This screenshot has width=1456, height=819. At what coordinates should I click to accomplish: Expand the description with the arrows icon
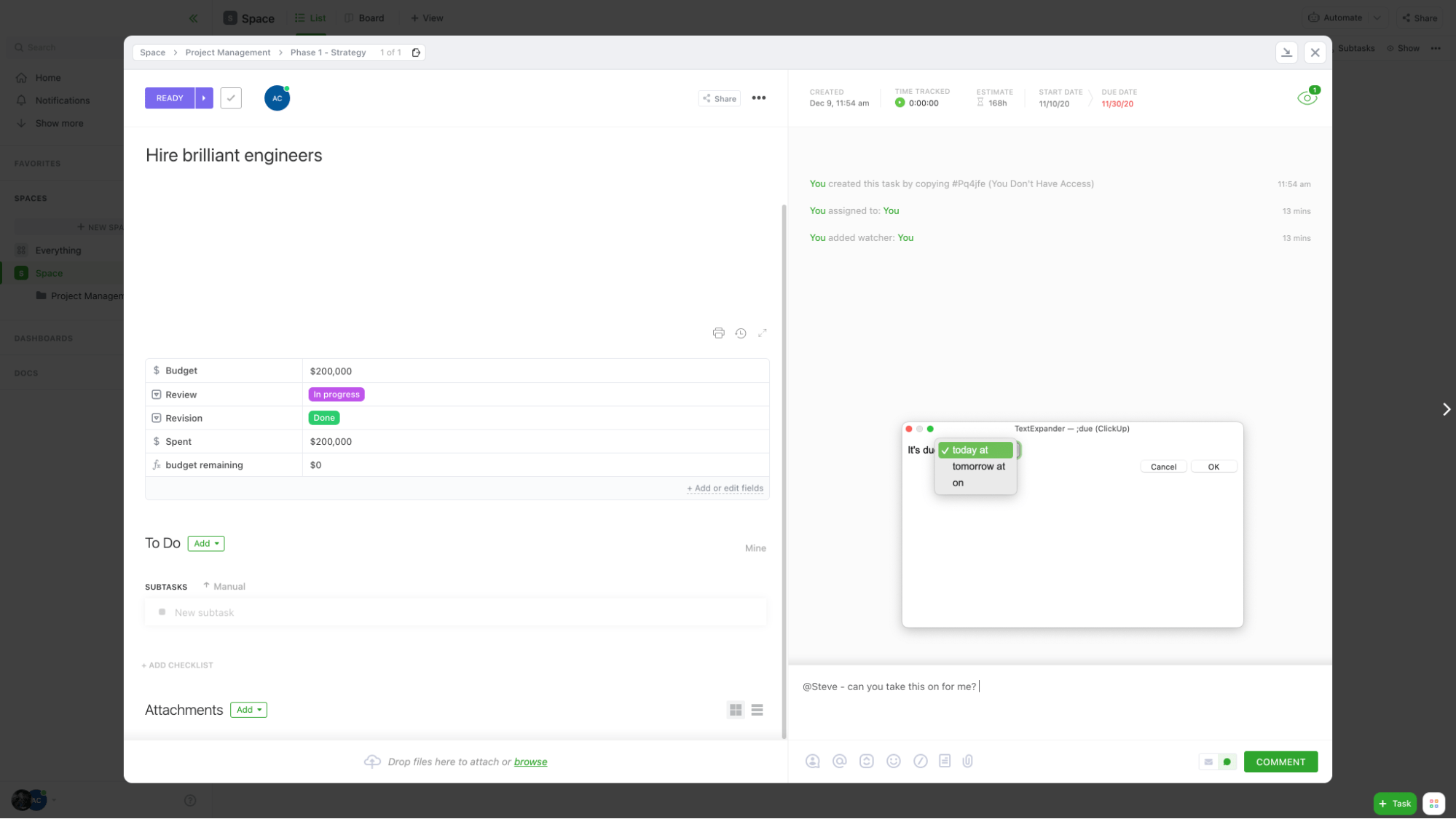click(762, 333)
